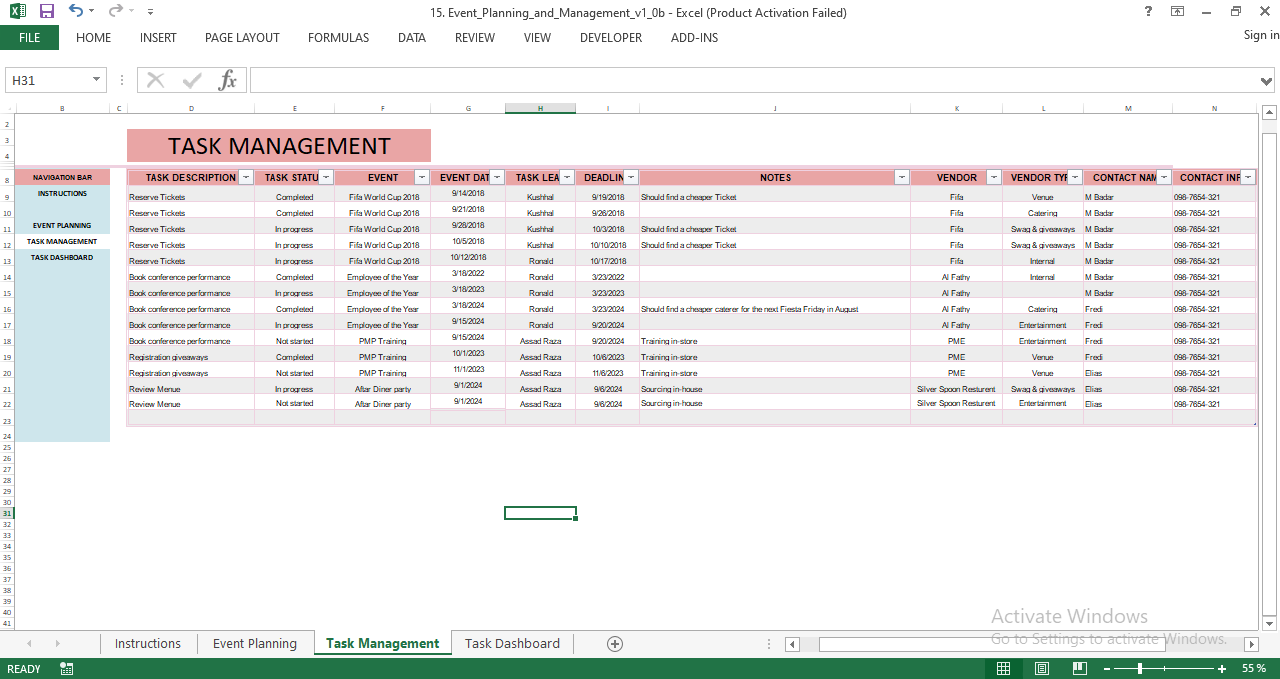Click TASK DASHBOARD in navigation bar
This screenshot has height=679, width=1280.
62,257
